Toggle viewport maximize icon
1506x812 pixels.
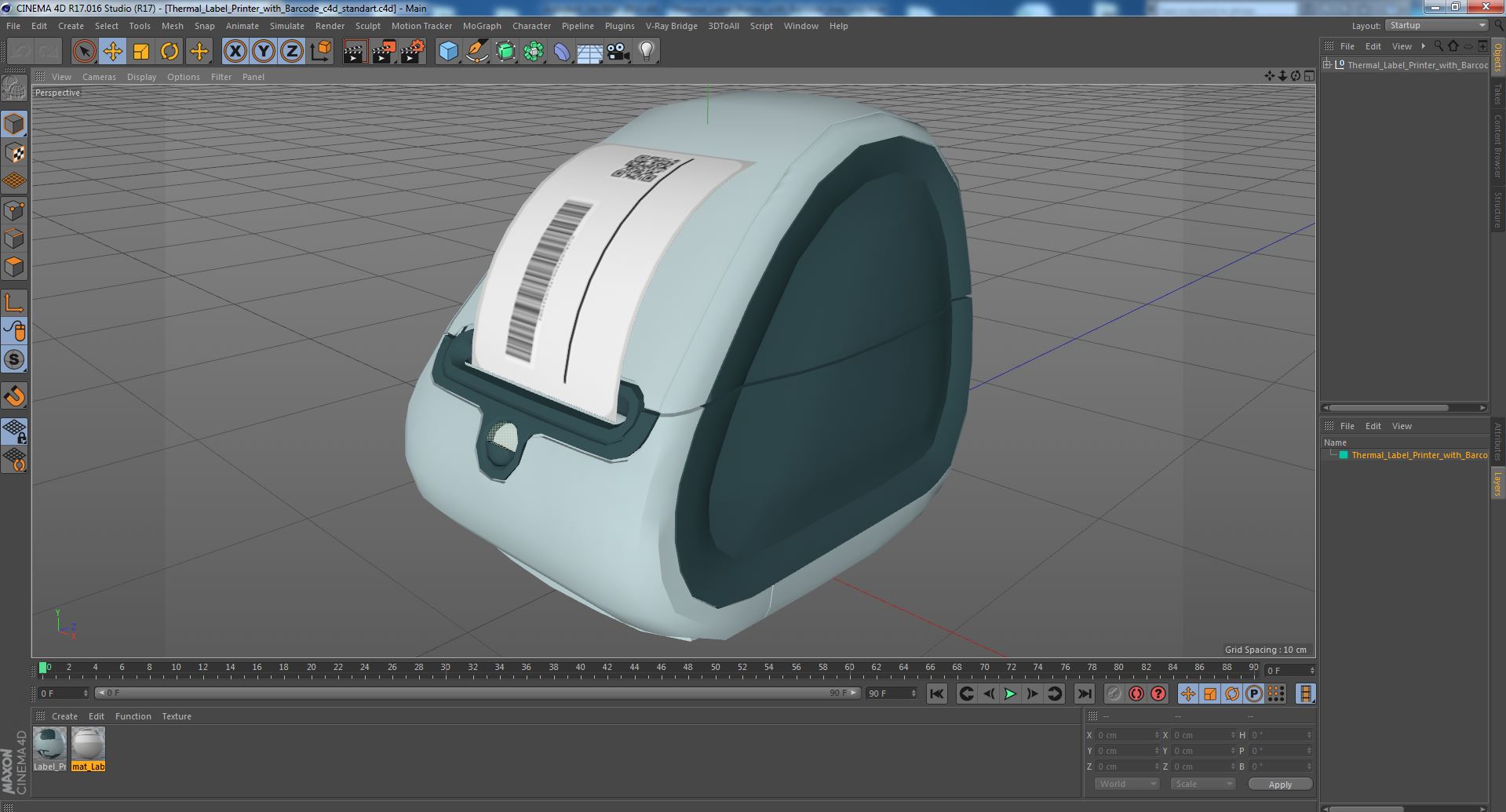(x=1308, y=76)
